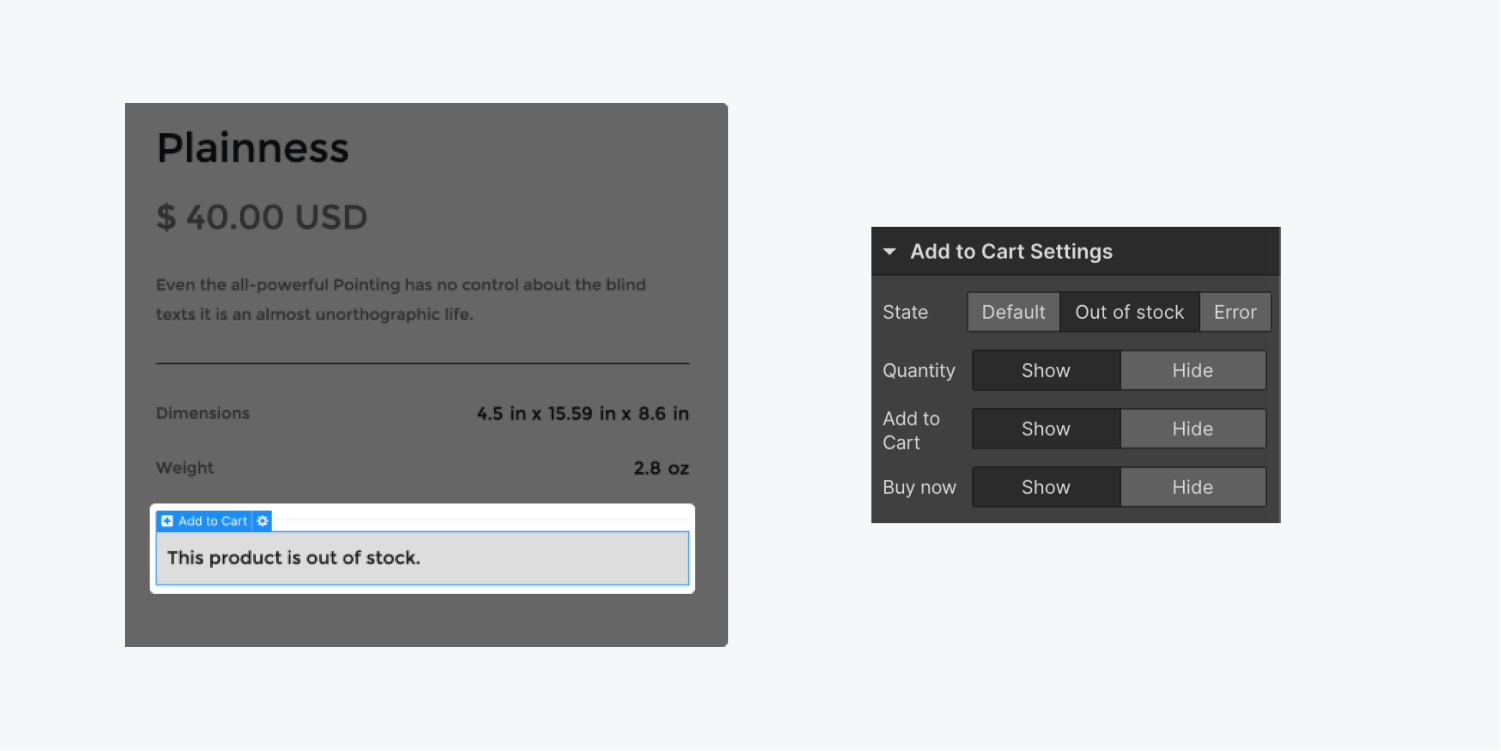Hide the Quantity field

pos(1192,370)
